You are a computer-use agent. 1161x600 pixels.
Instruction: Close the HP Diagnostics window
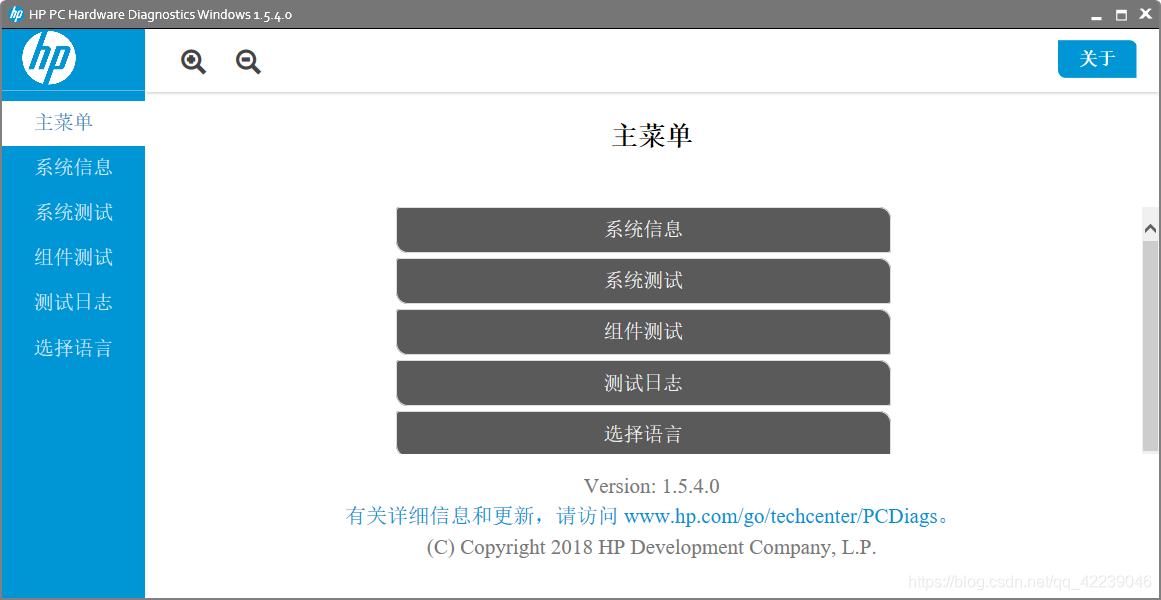point(1145,15)
